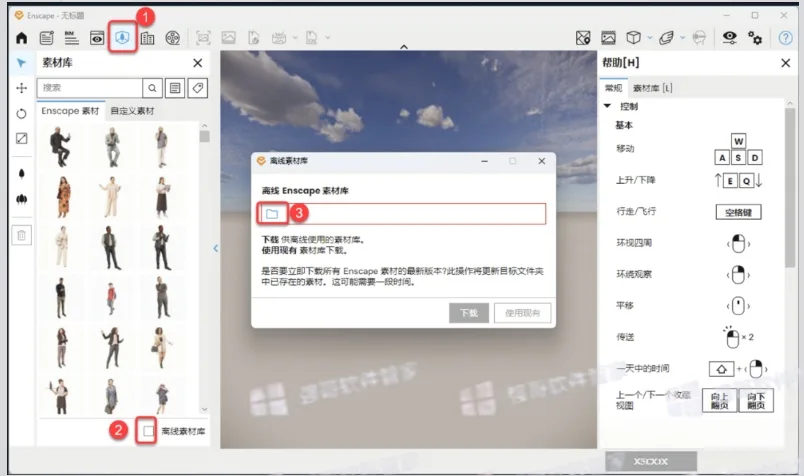This screenshot has width=804, height=476.
Task: Click the EXE standalone export icon
Action: coord(311,37)
